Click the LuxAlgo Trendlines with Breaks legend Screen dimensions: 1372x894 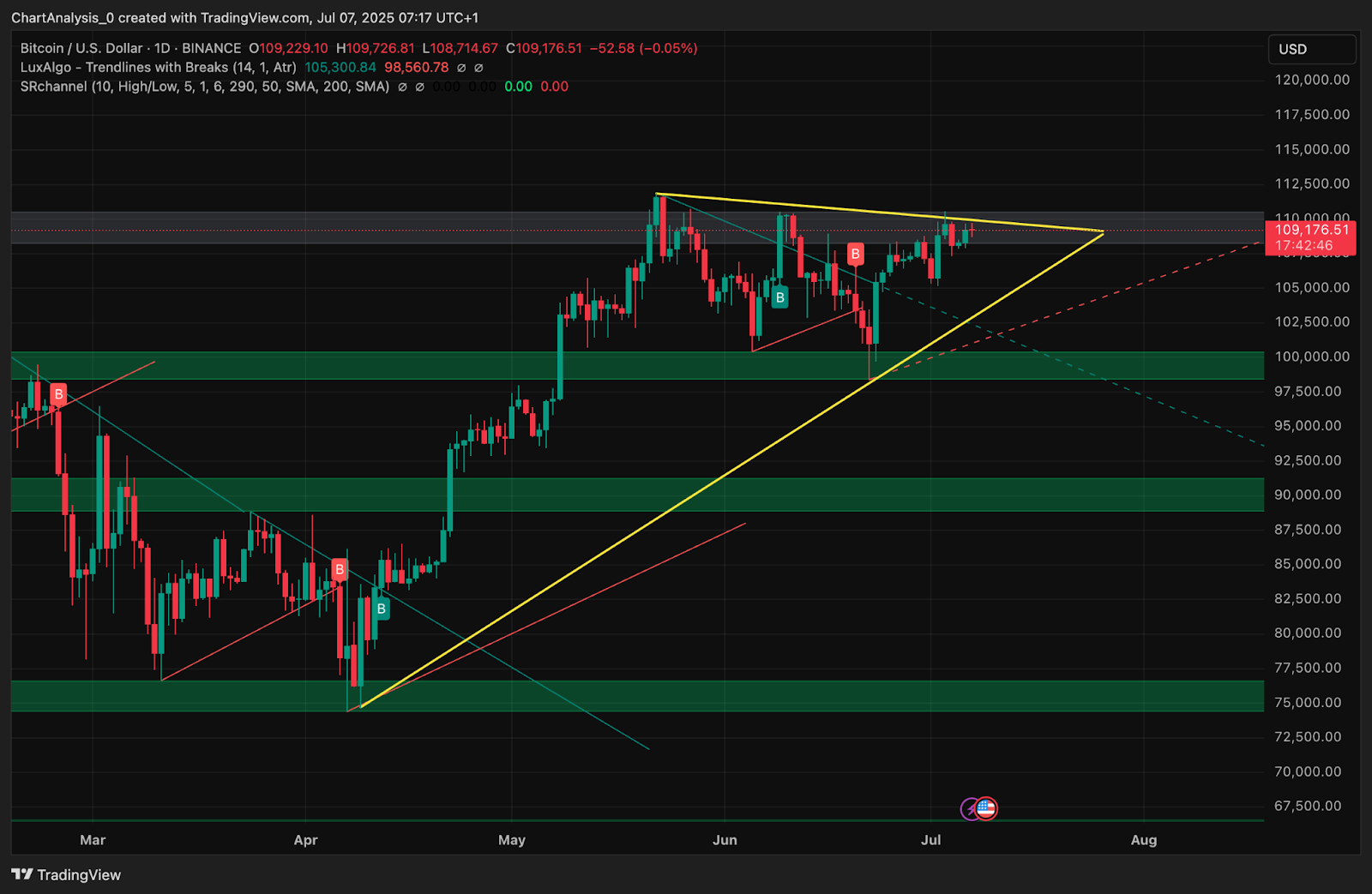[159, 67]
